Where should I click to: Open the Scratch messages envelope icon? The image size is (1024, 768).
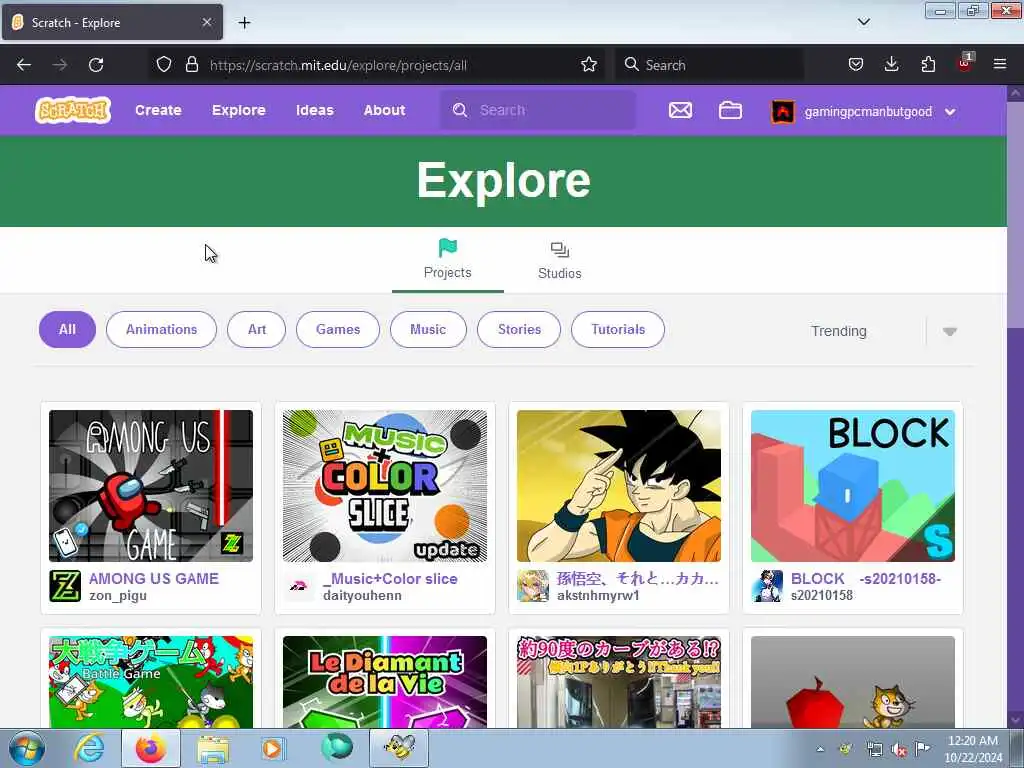[x=680, y=110]
